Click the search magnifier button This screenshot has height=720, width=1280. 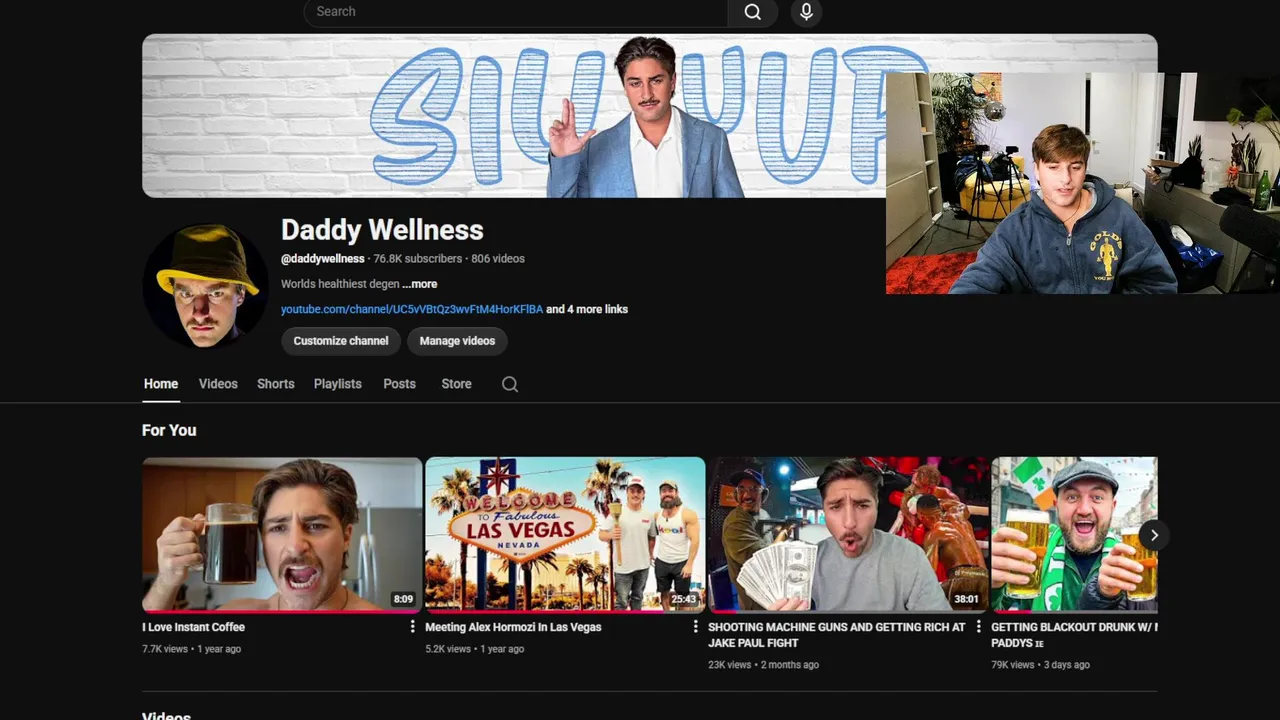pos(753,12)
